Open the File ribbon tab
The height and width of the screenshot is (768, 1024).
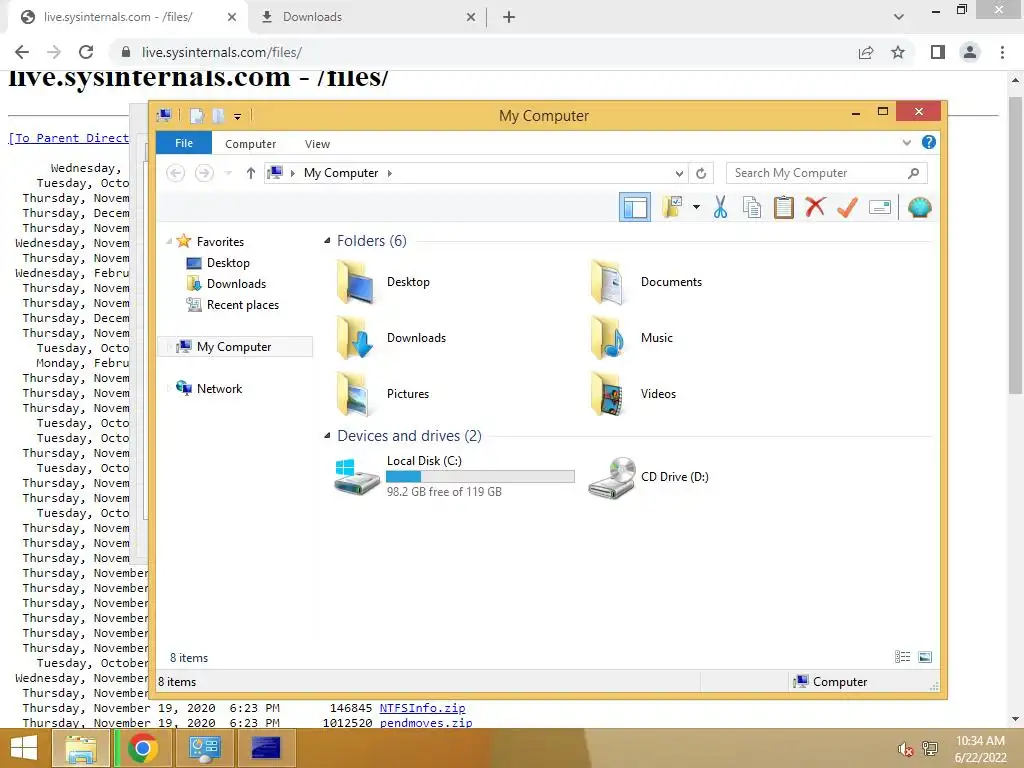pos(184,143)
